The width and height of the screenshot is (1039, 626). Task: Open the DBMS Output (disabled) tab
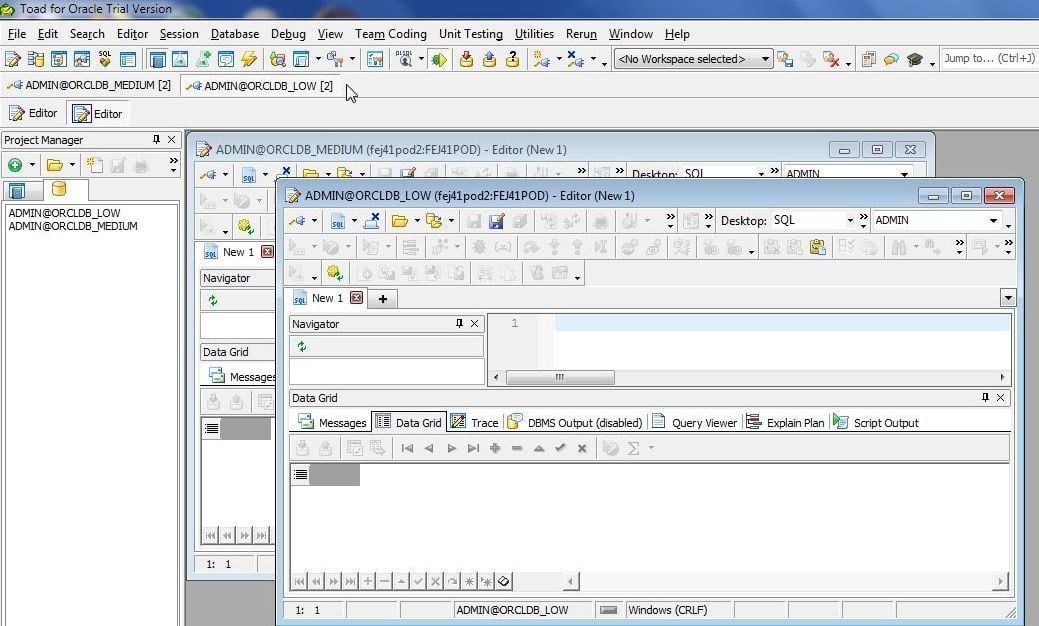coord(575,422)
